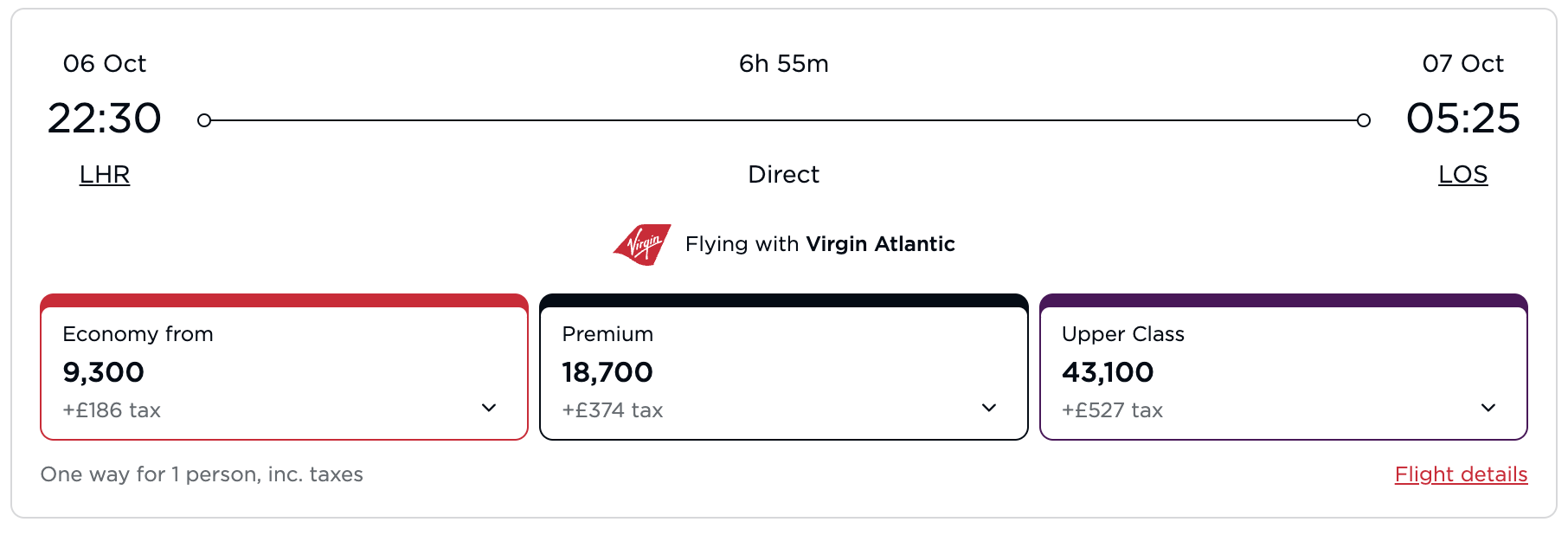Click the Virgin Atlantic logo icon
Screen dimensions: 1568x535
[642, 245]
